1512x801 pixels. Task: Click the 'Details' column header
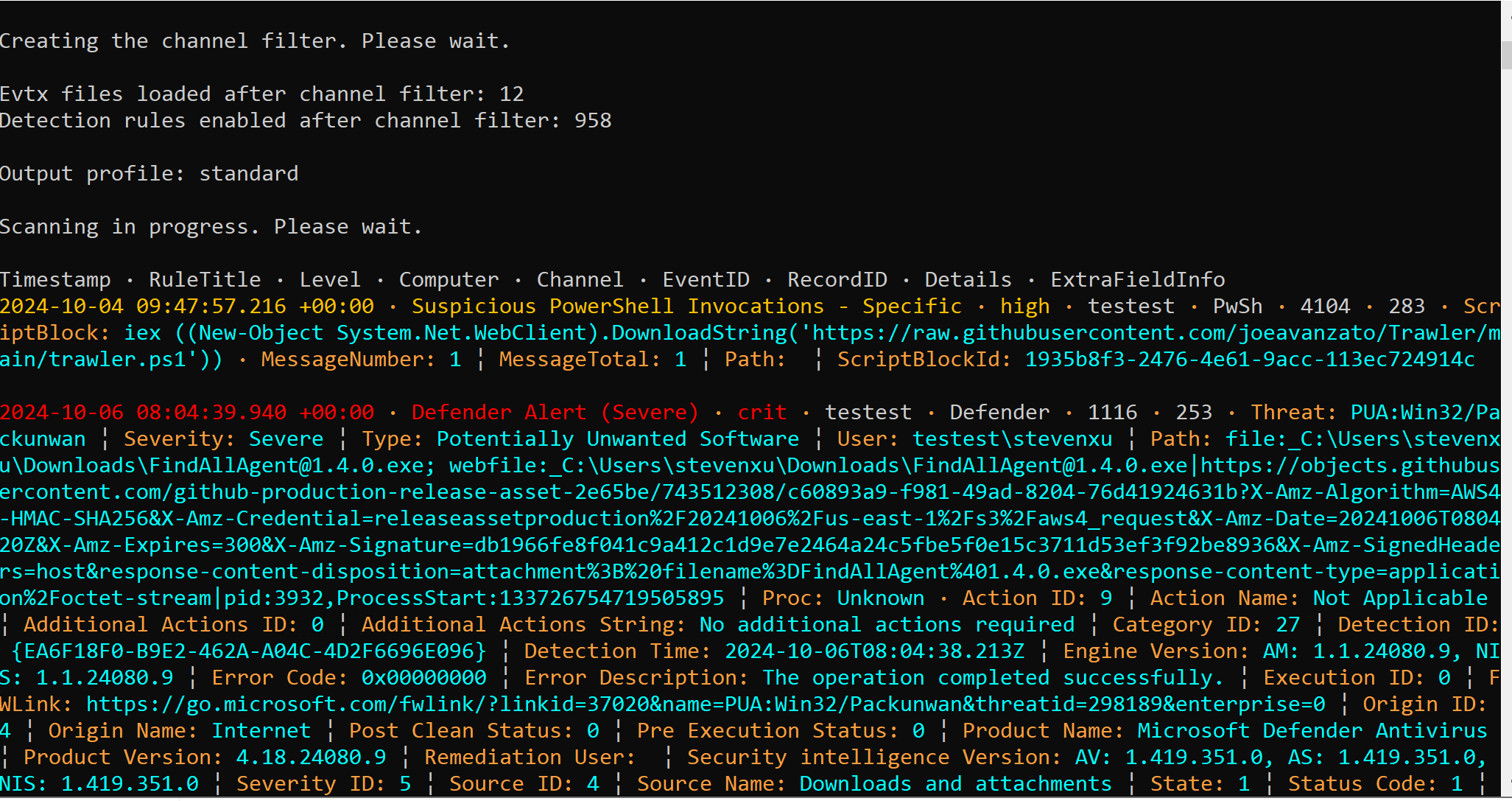968,280
